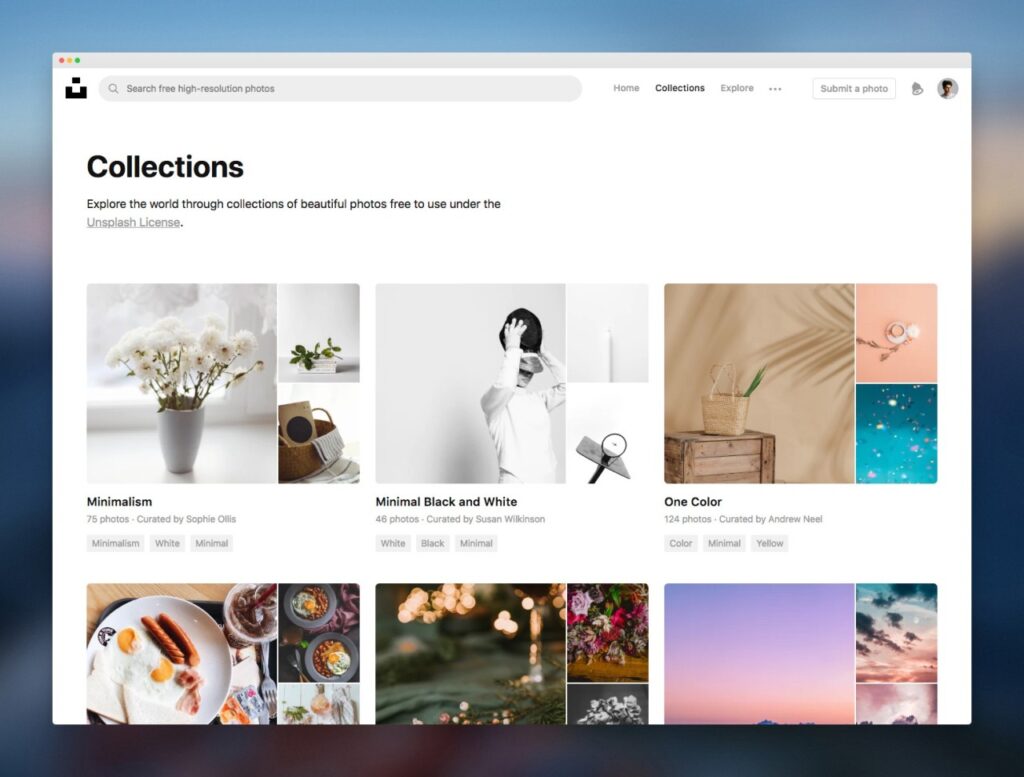Minimize the window with yellow button
This screenshot has height=777, width=1024.
[x=69, y=60]
